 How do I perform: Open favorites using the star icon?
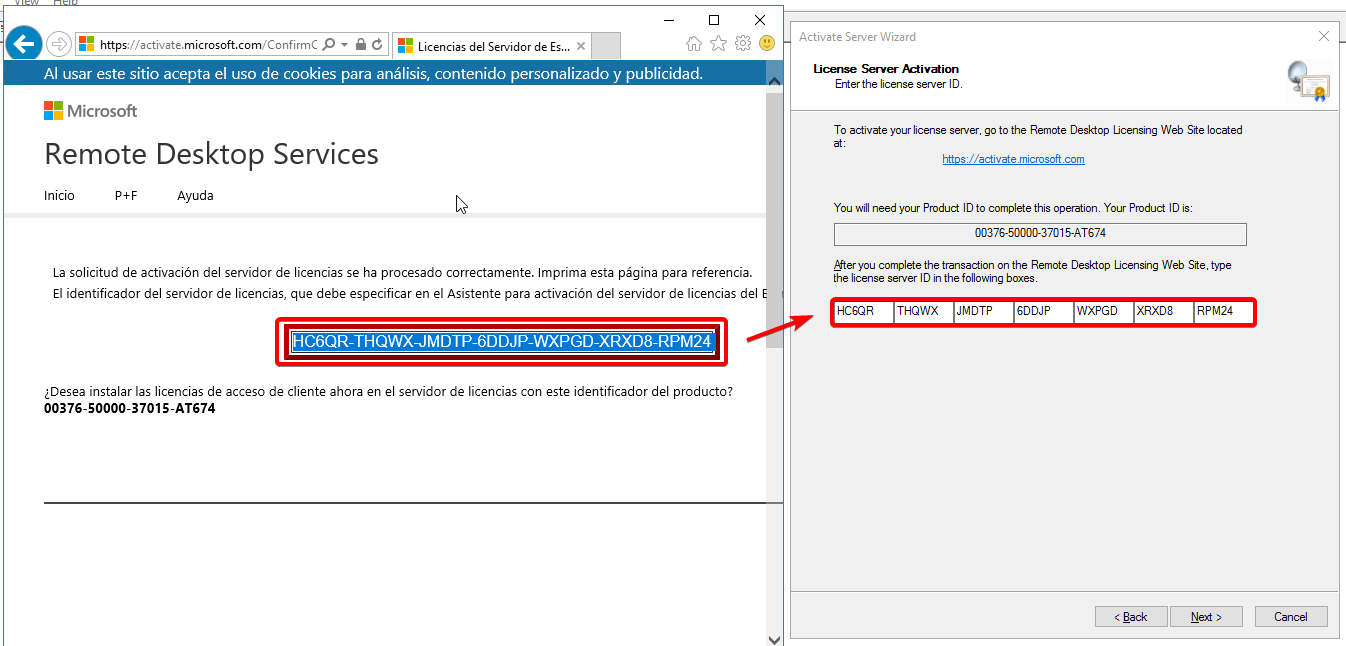(719, 43)
